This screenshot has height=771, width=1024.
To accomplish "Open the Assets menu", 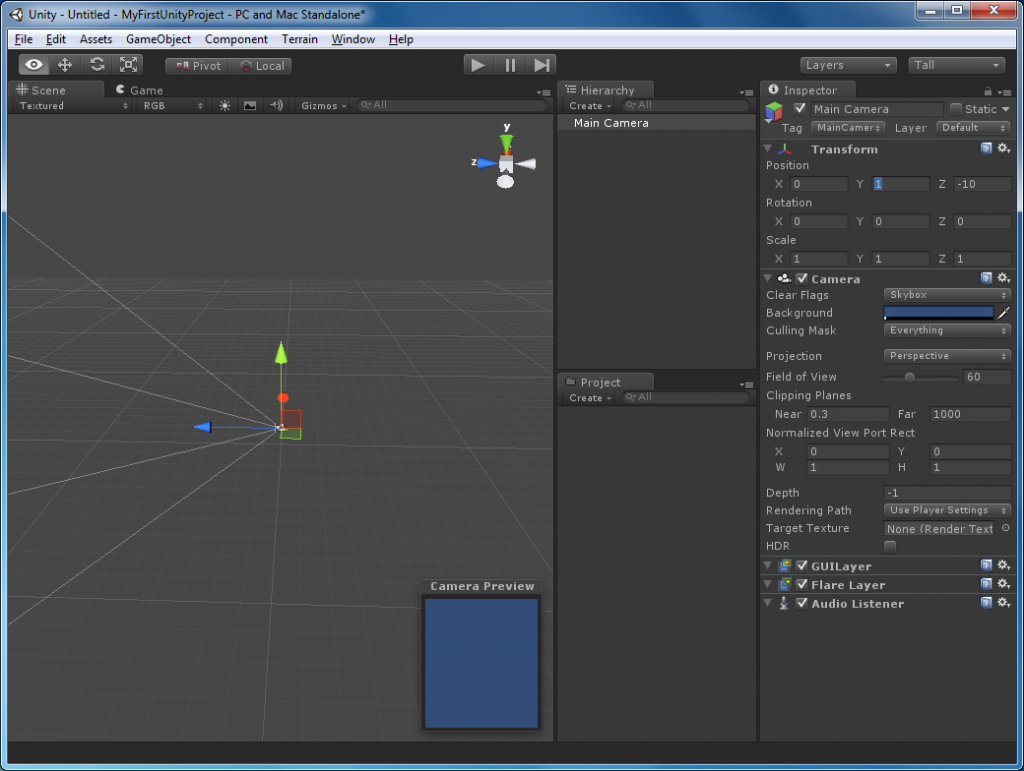I will point(95,39).
